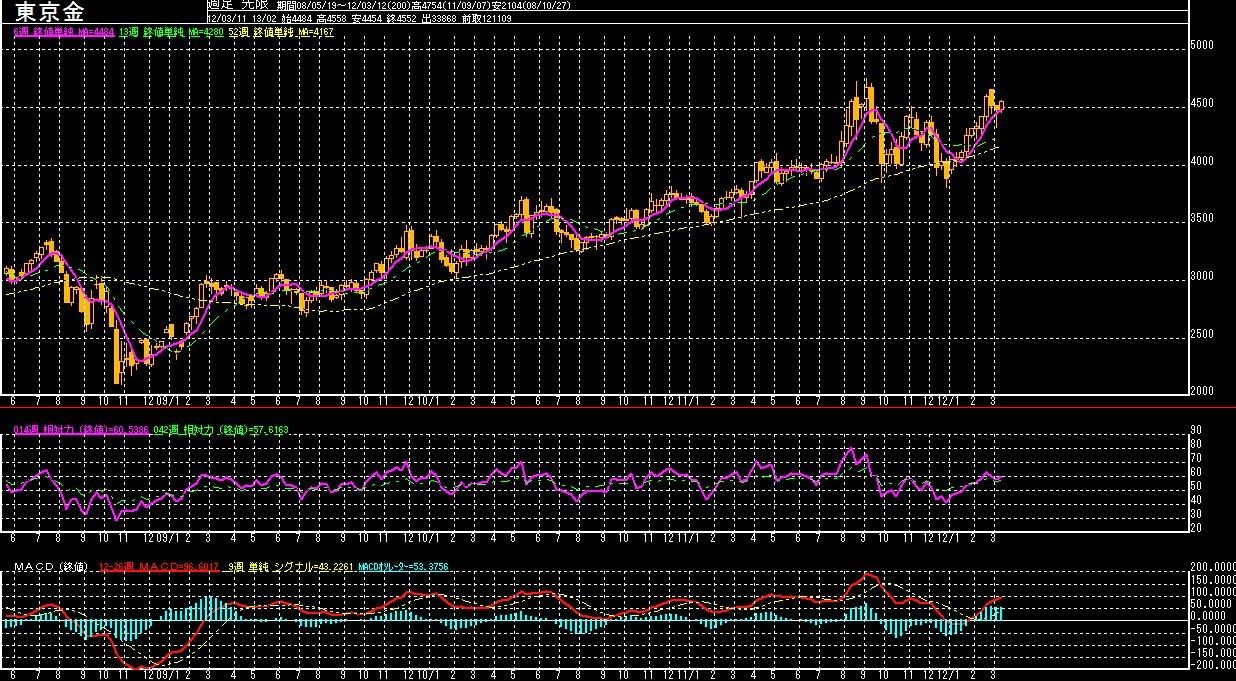The height and width of the screenshot is (681, 1236).
Task: Click the MACD (終値) panel label
Action: [51, 567]
